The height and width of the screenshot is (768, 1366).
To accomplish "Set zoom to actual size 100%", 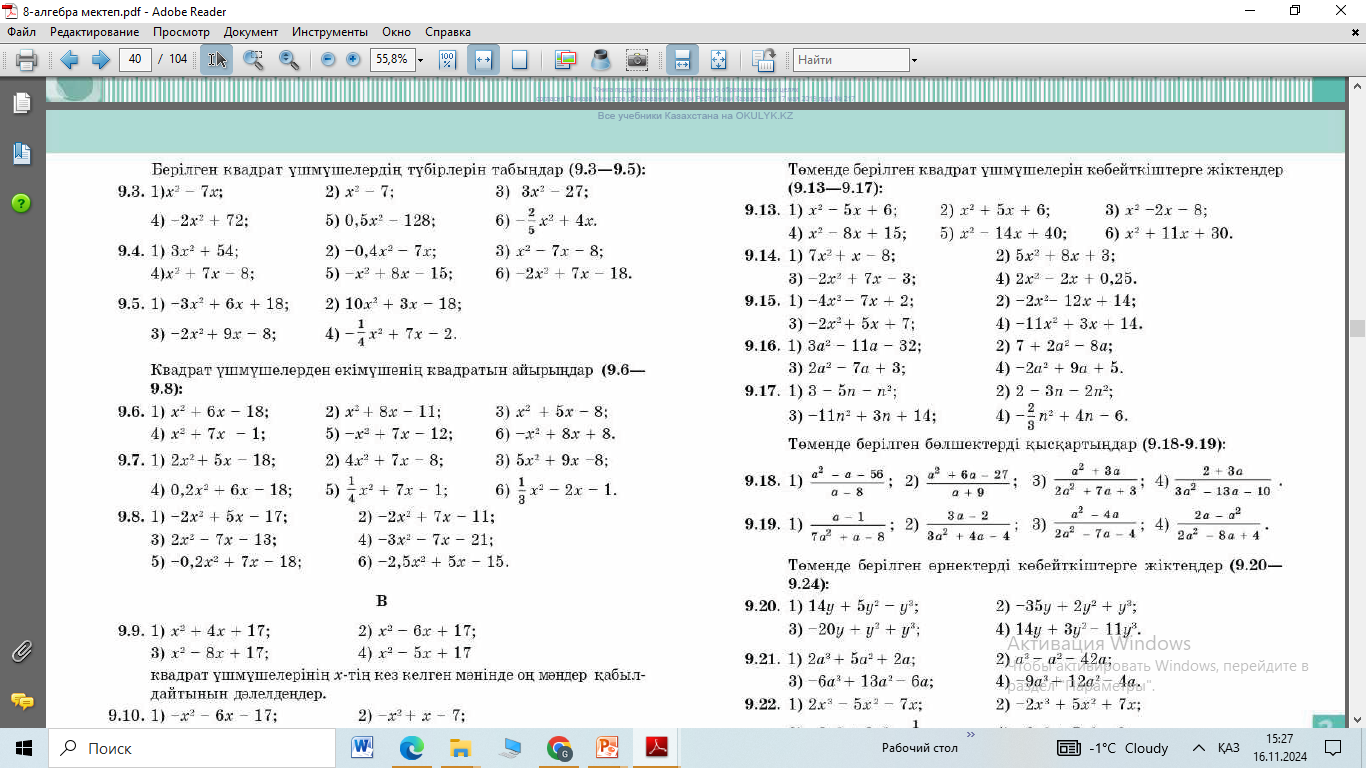I will coord(448,60).
